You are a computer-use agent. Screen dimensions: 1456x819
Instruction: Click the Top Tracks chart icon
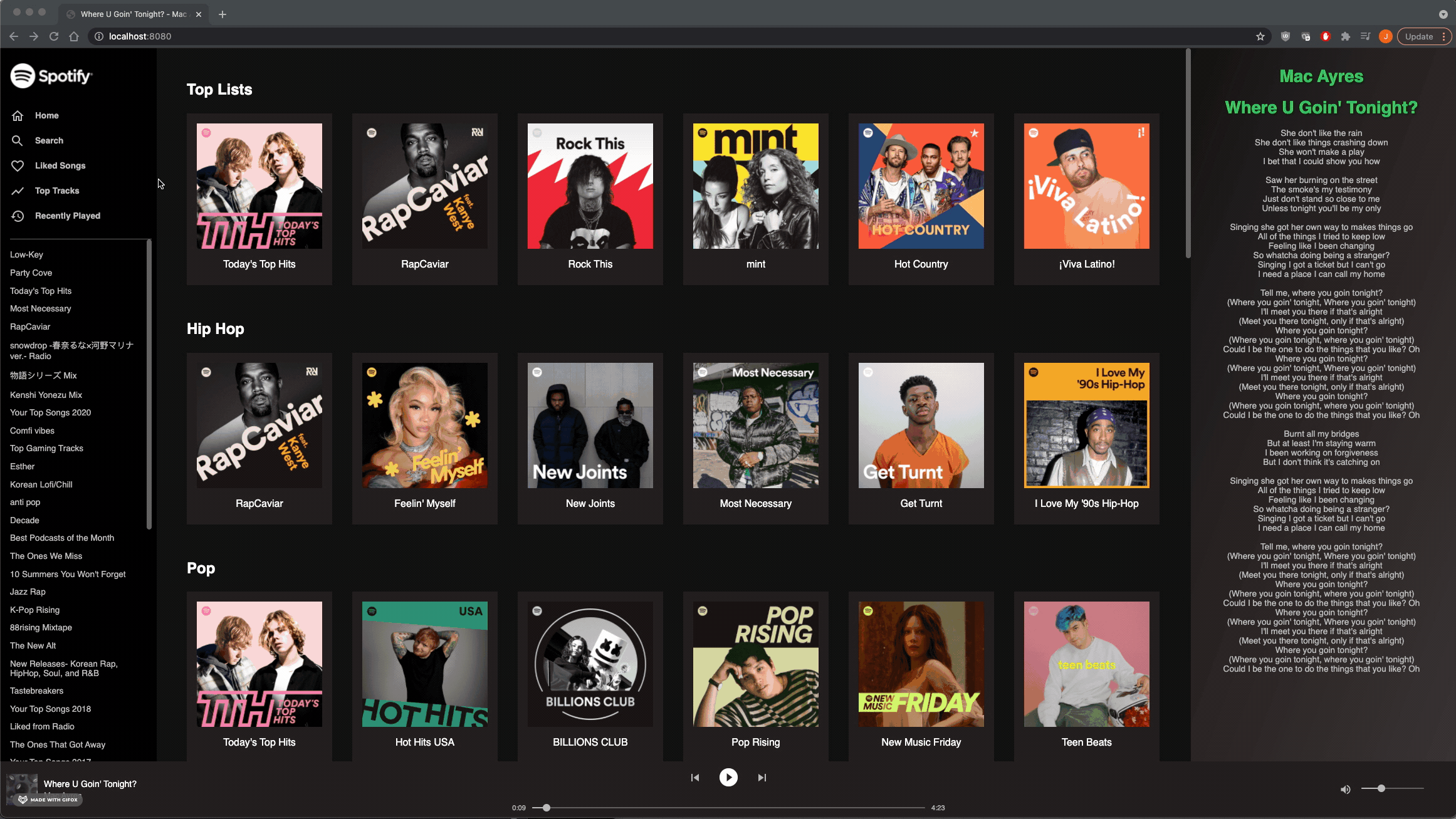18,191
